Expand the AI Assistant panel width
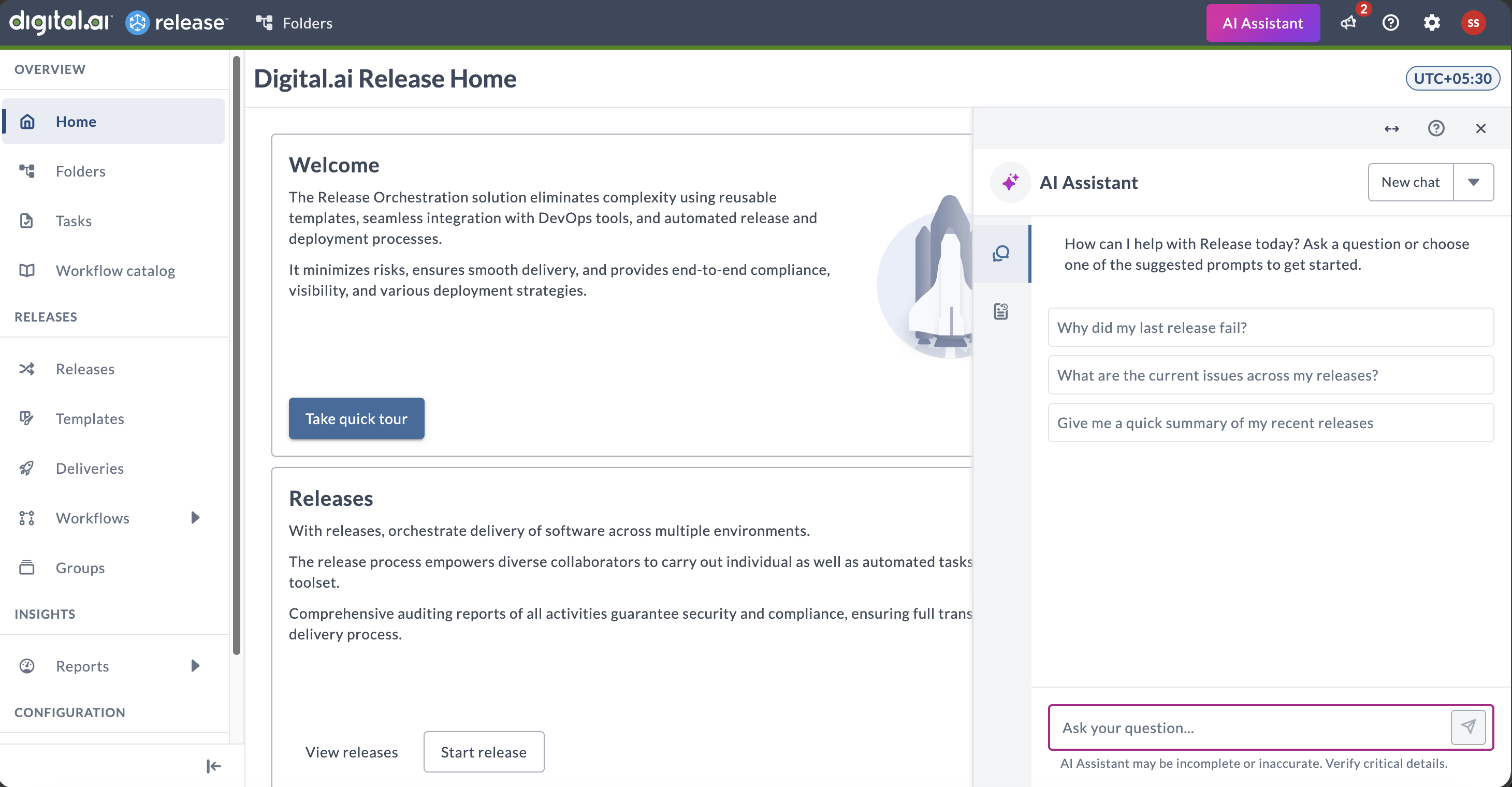The image size is (1512, 787). 1392,128
